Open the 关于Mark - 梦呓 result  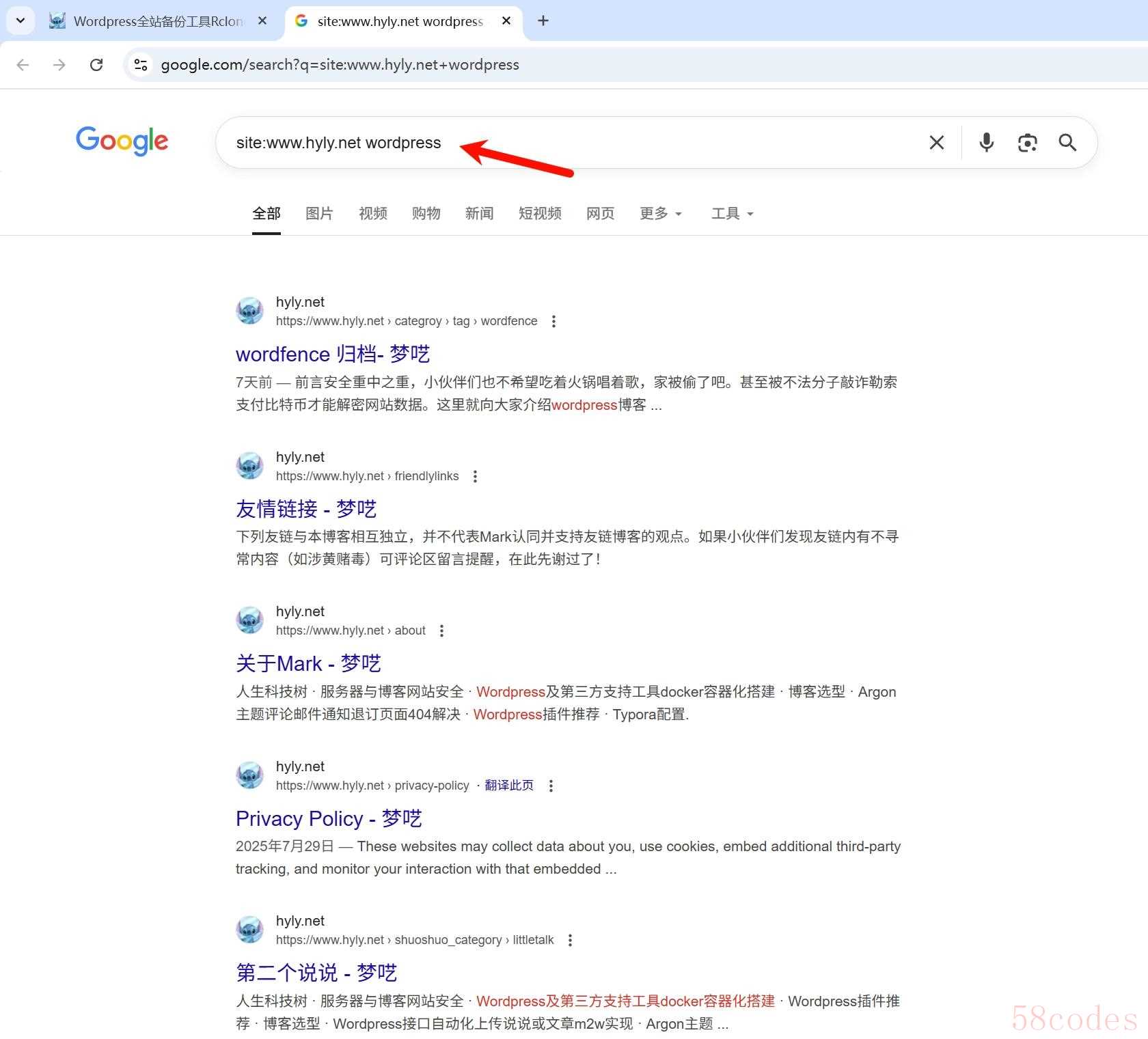[x=308, y=663]
